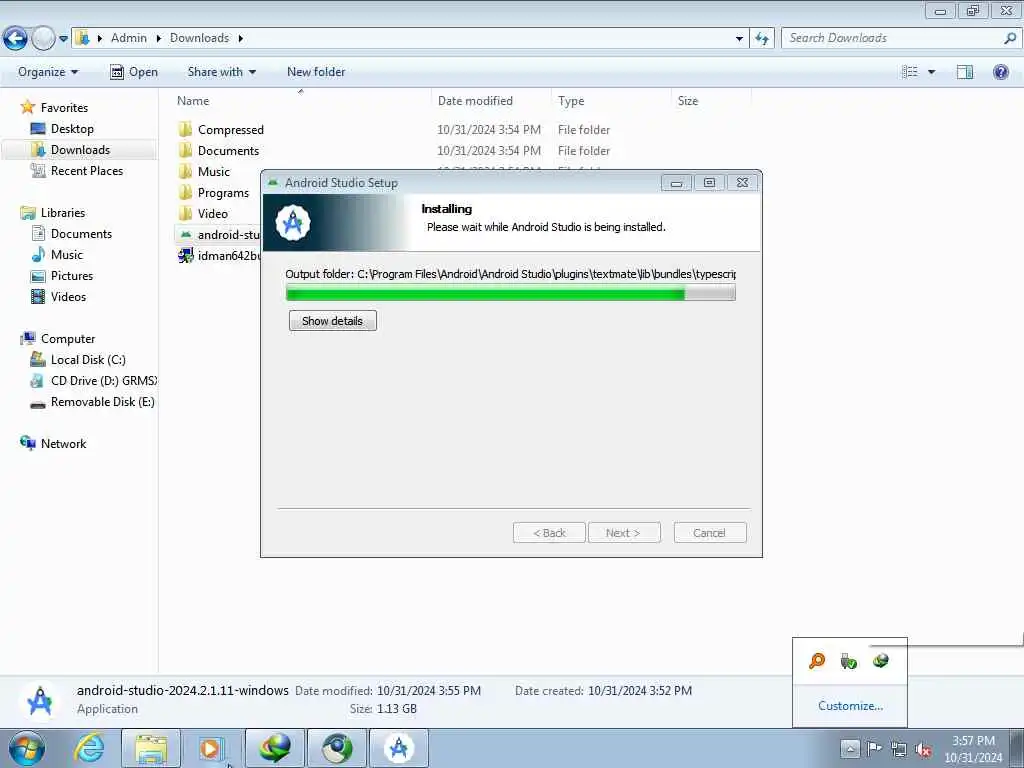Create a New folder
1024x768 pixels.
point(316,72)
